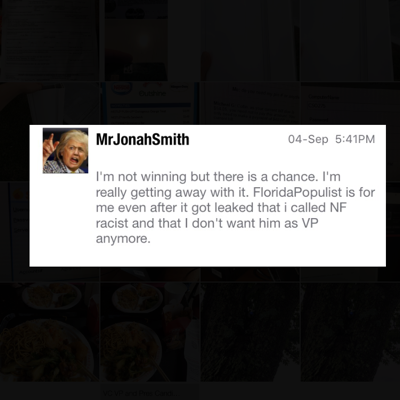
Task: Open the dimmed text document thumbnail behind timestamp
Action: (250, 103)
